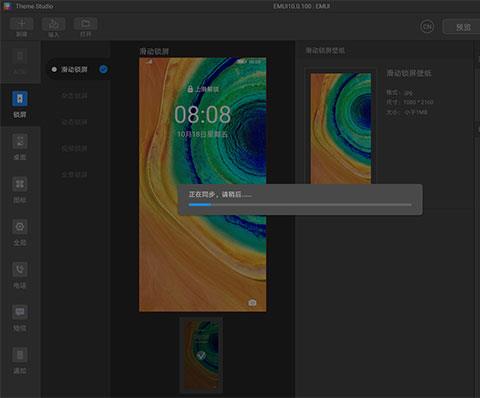The image size is (480, 398).
Task: Toggle the blue checkmark beside 滑动锁屏
Action: pos(103,69)
